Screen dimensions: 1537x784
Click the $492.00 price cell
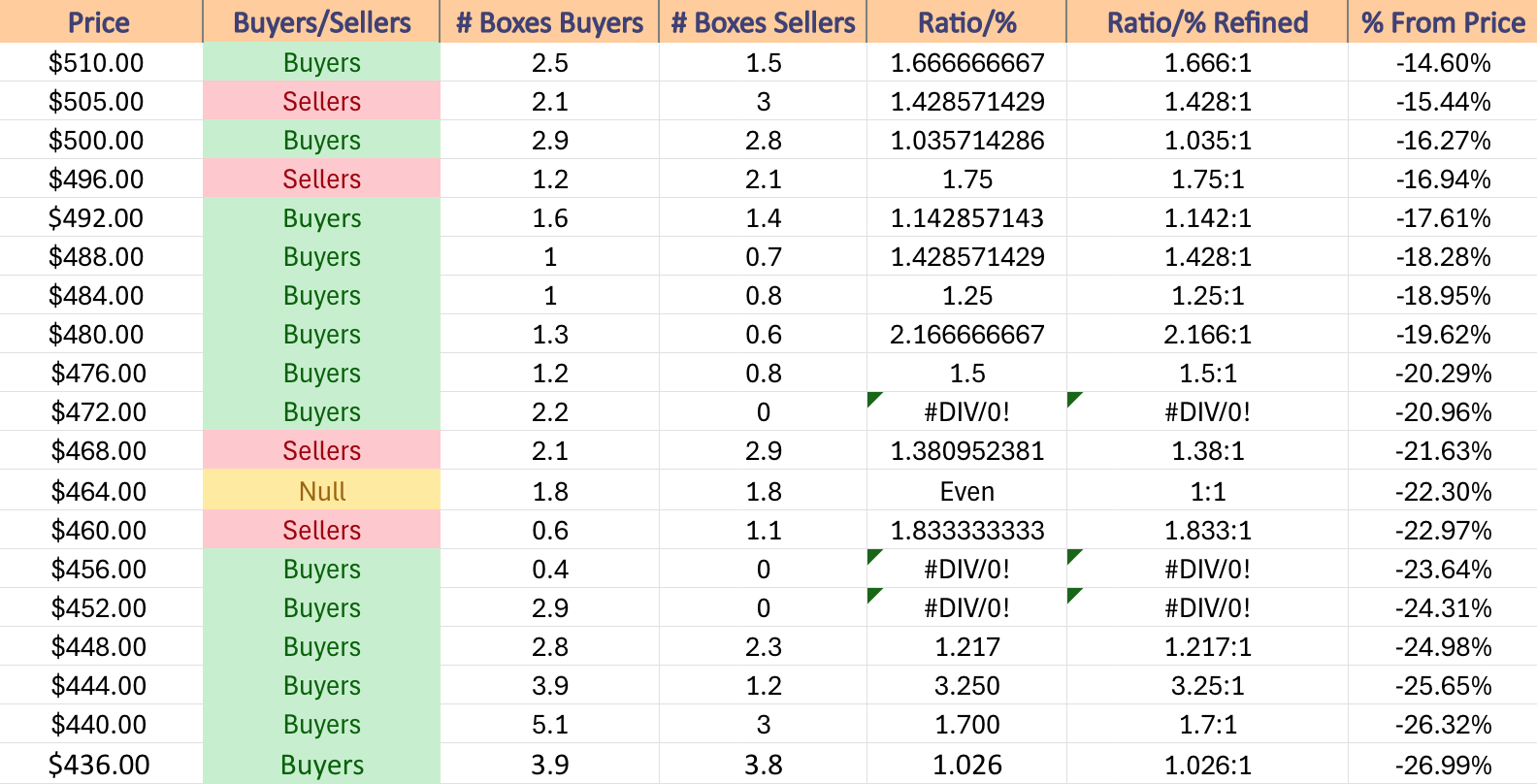point(101,217)
